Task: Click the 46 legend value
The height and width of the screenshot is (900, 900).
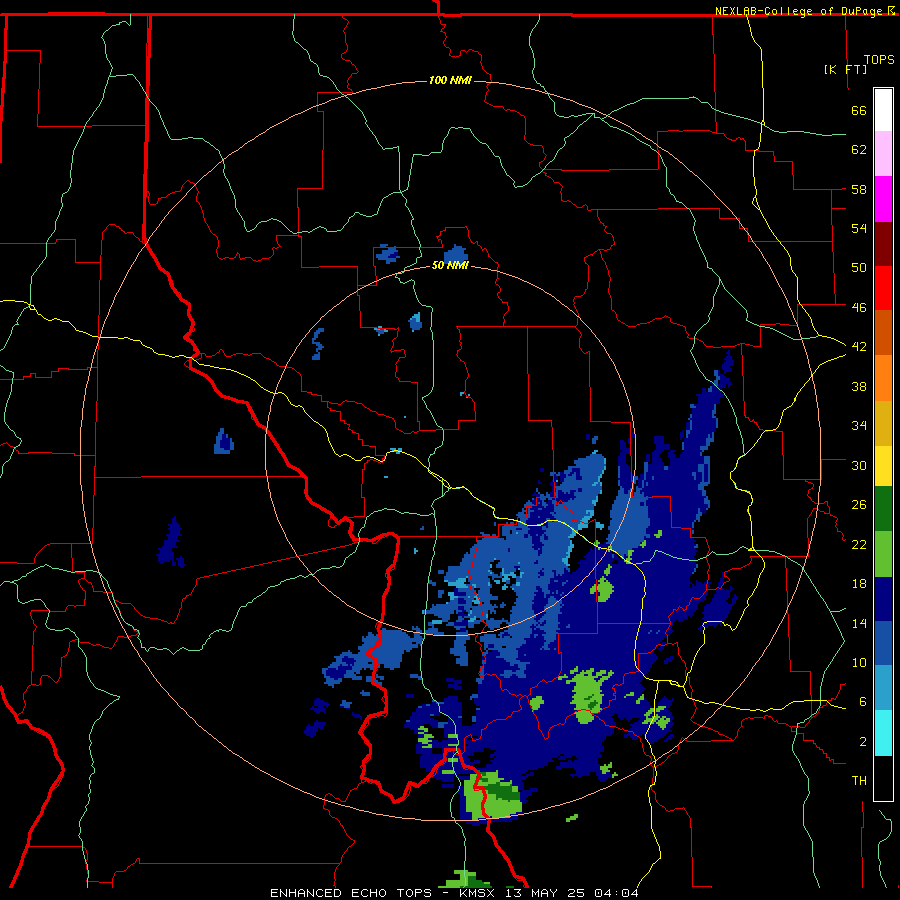Action: (859, 308)
